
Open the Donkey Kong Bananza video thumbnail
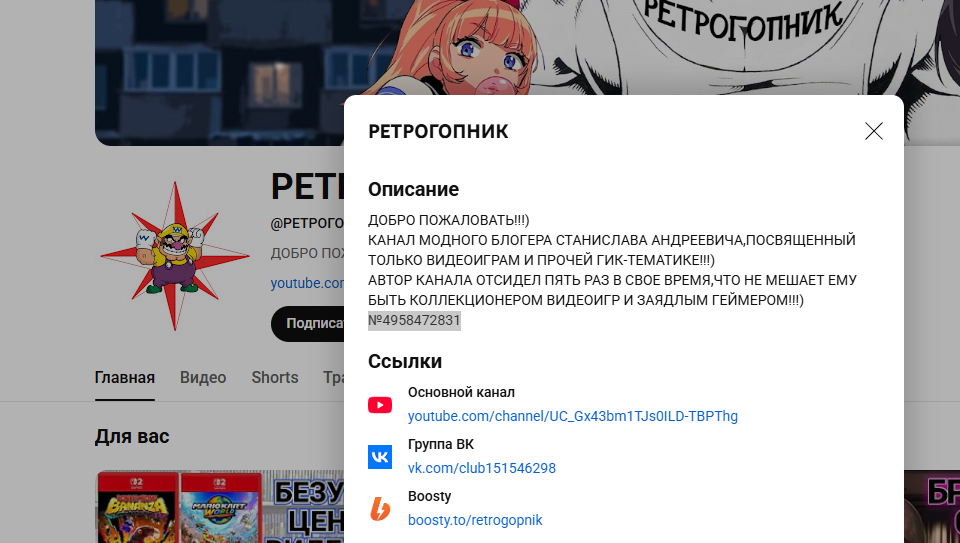point(138,507)
